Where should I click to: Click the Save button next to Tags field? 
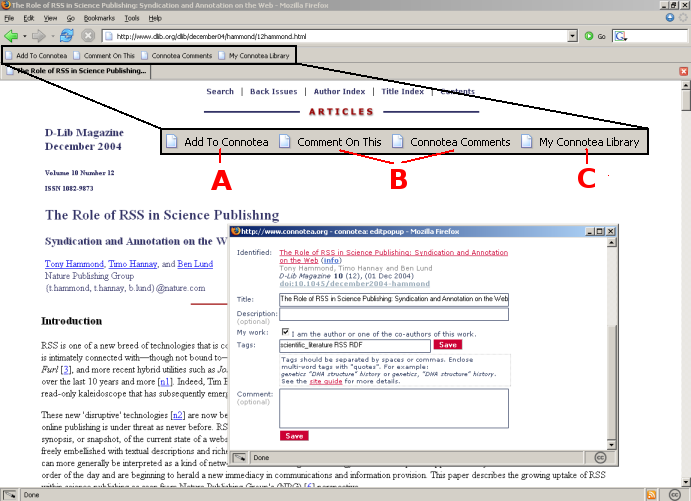(448, 345)
